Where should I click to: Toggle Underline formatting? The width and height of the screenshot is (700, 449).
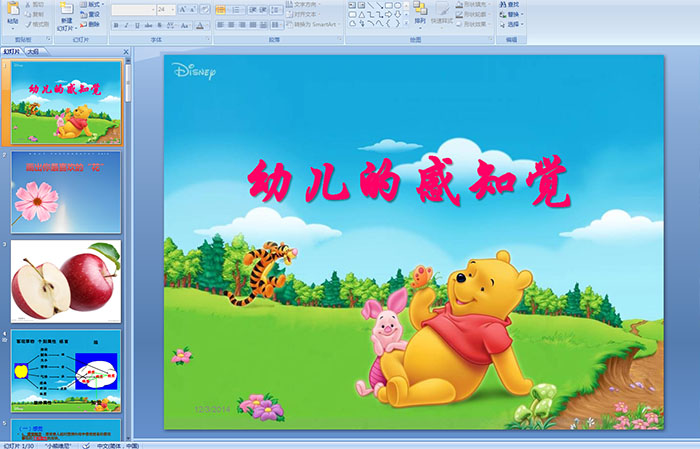(138, 25)
